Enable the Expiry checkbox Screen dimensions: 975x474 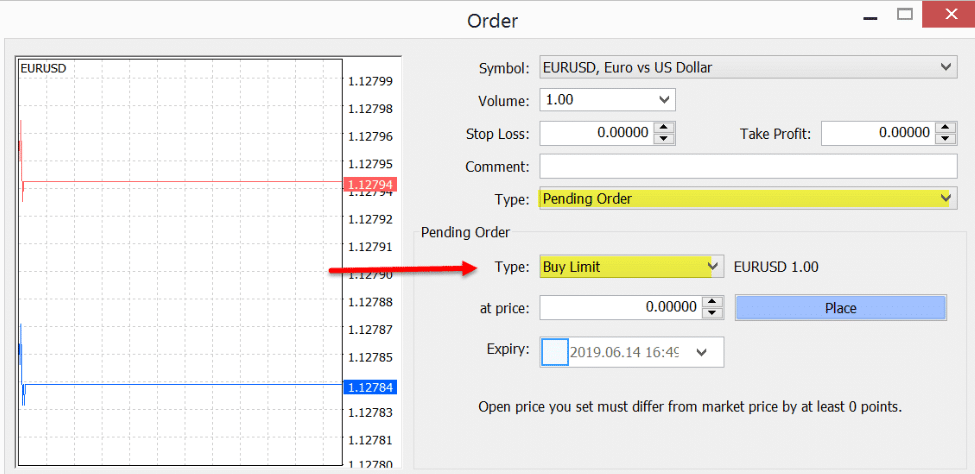[555, 352]
